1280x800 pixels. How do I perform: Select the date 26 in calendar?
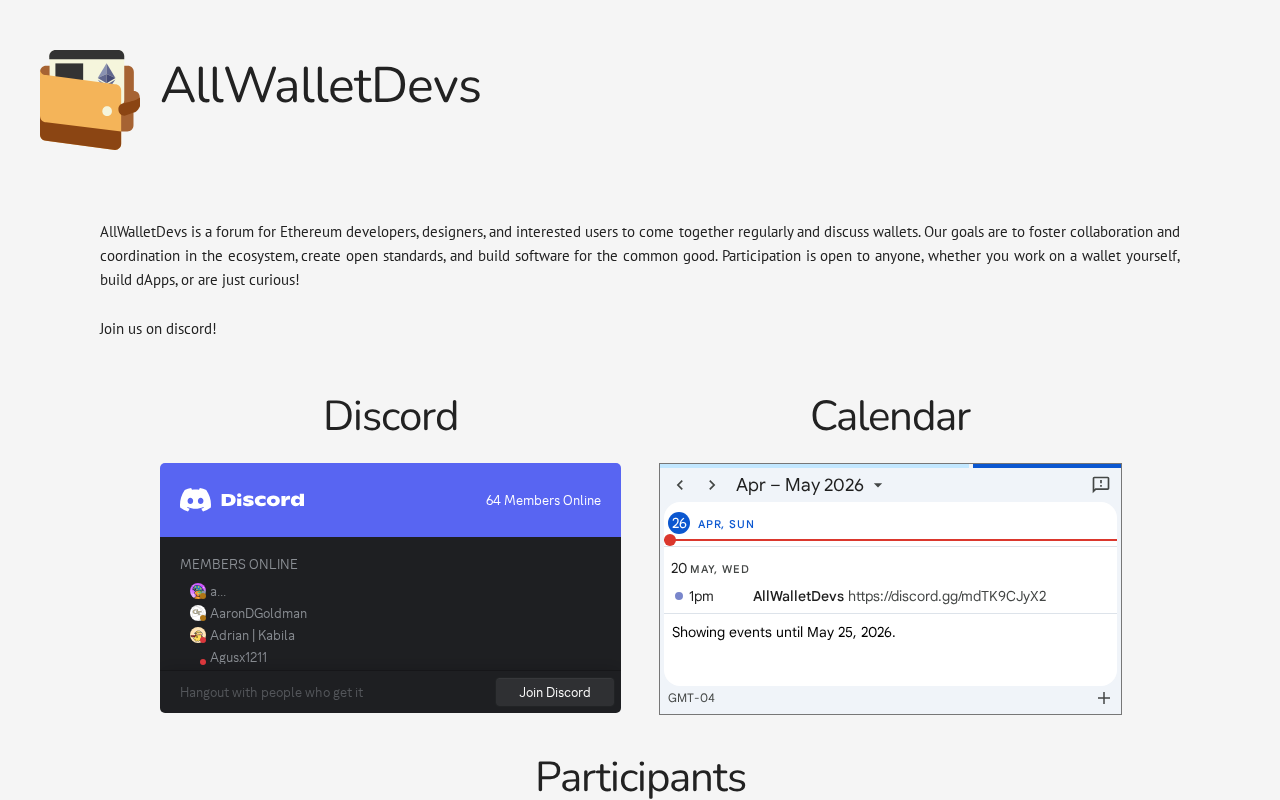tap(679, 523)
